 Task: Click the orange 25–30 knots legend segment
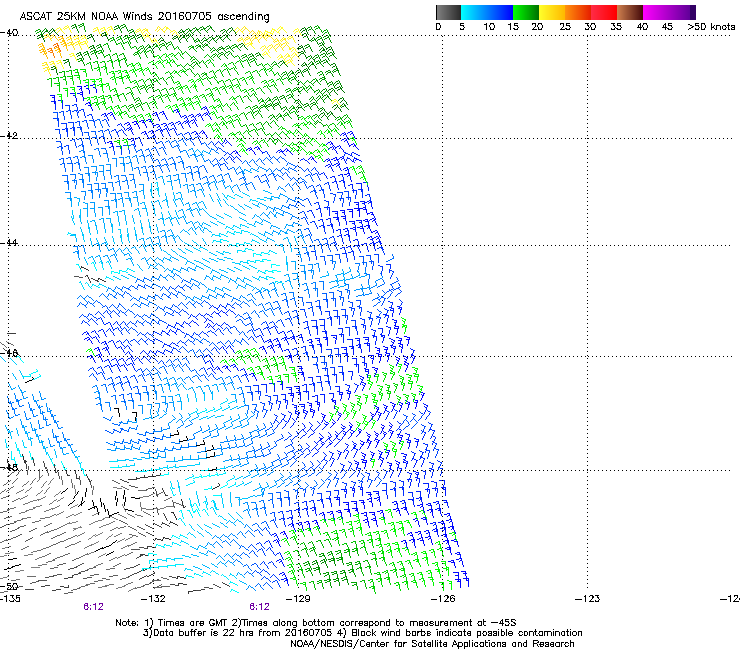pyautogui.click(x=578, y=12)
